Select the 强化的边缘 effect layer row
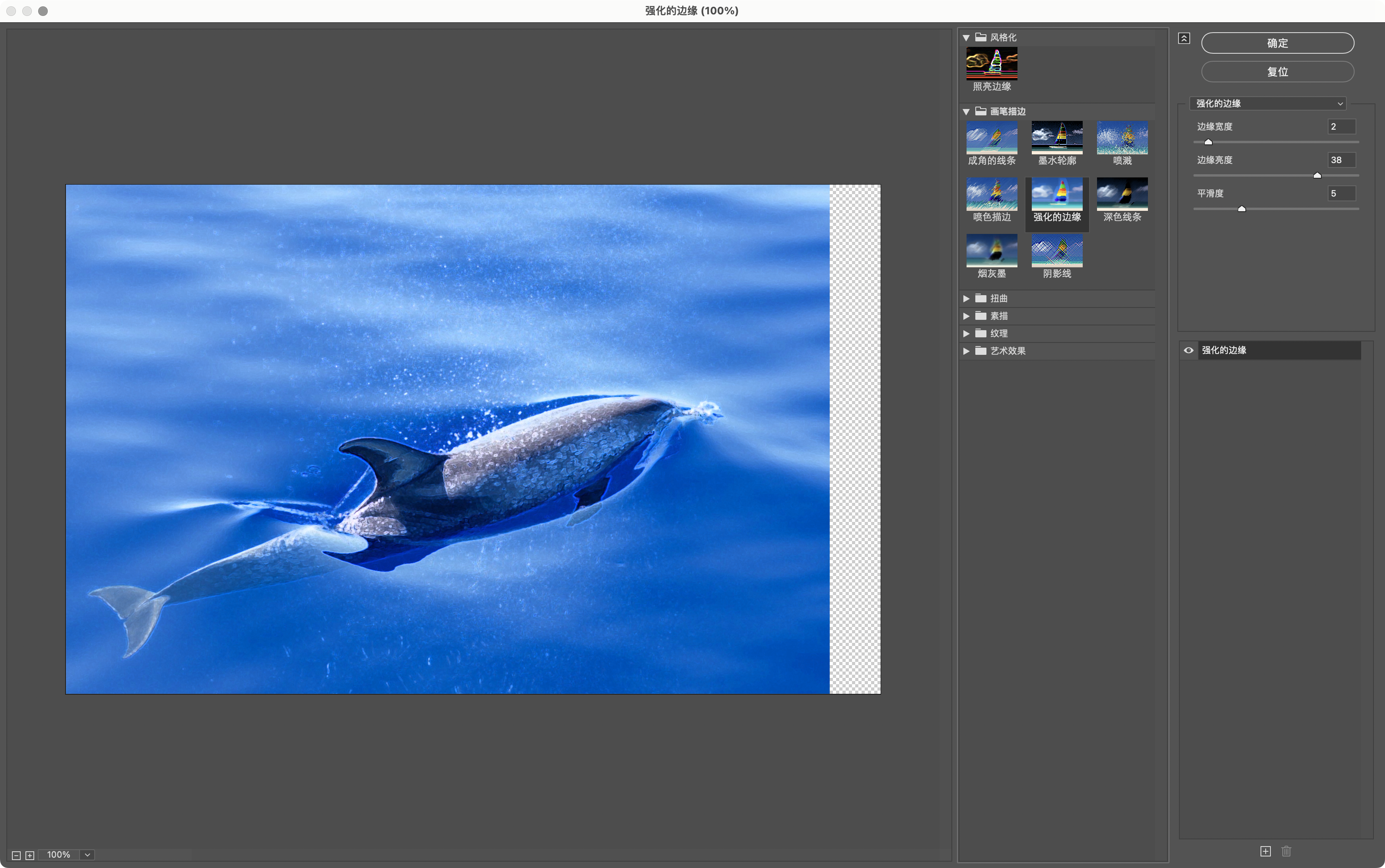 1279,350
